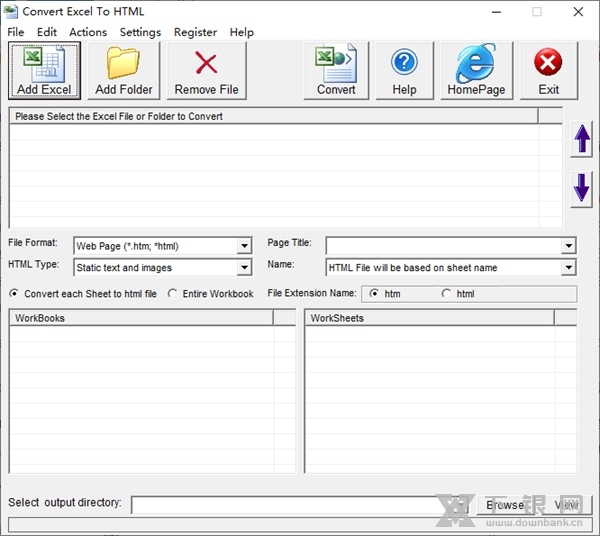Click the Browse button
Screen dimensions: 600x536
click(x=505, y=505)
